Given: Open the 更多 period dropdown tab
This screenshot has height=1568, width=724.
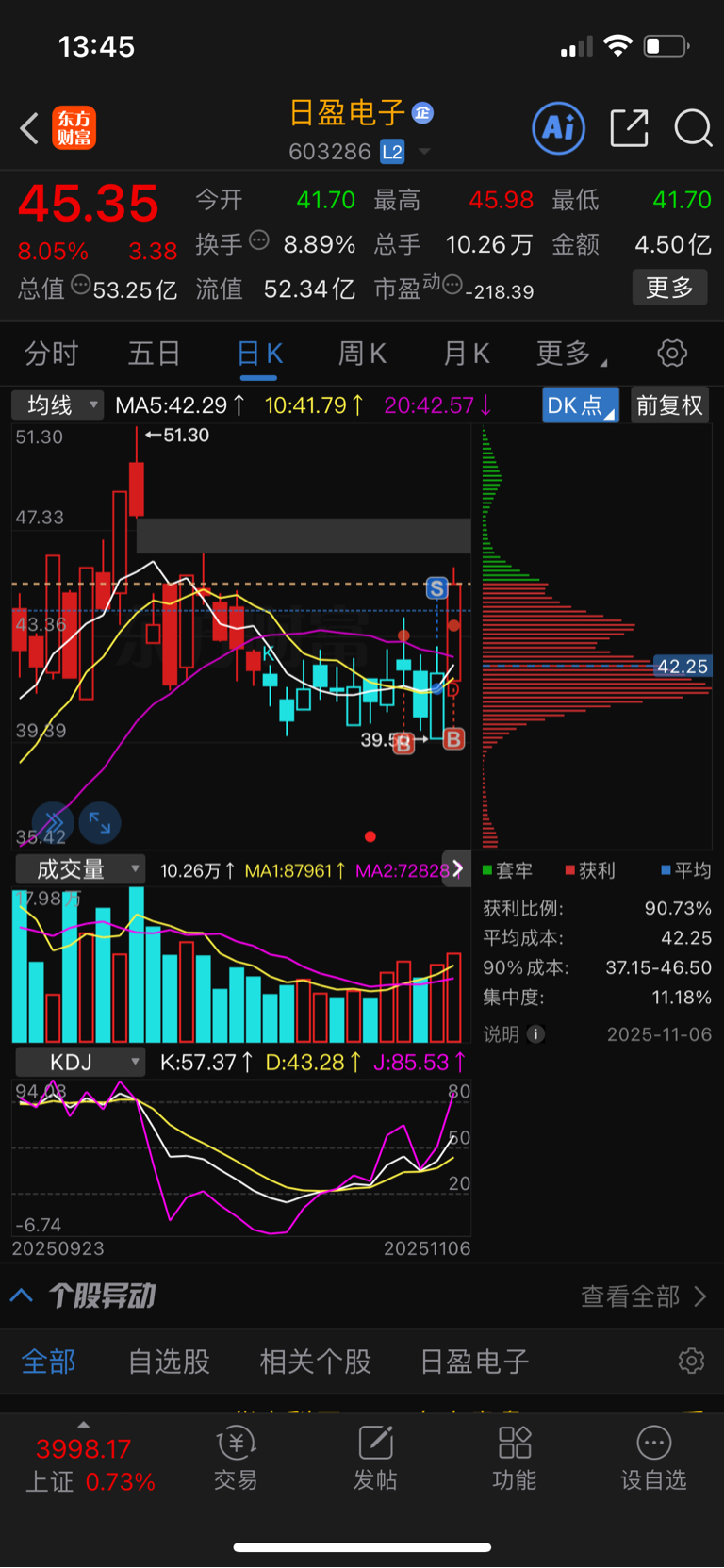Looking at the screenshot, I should click(x=571, y=354).
